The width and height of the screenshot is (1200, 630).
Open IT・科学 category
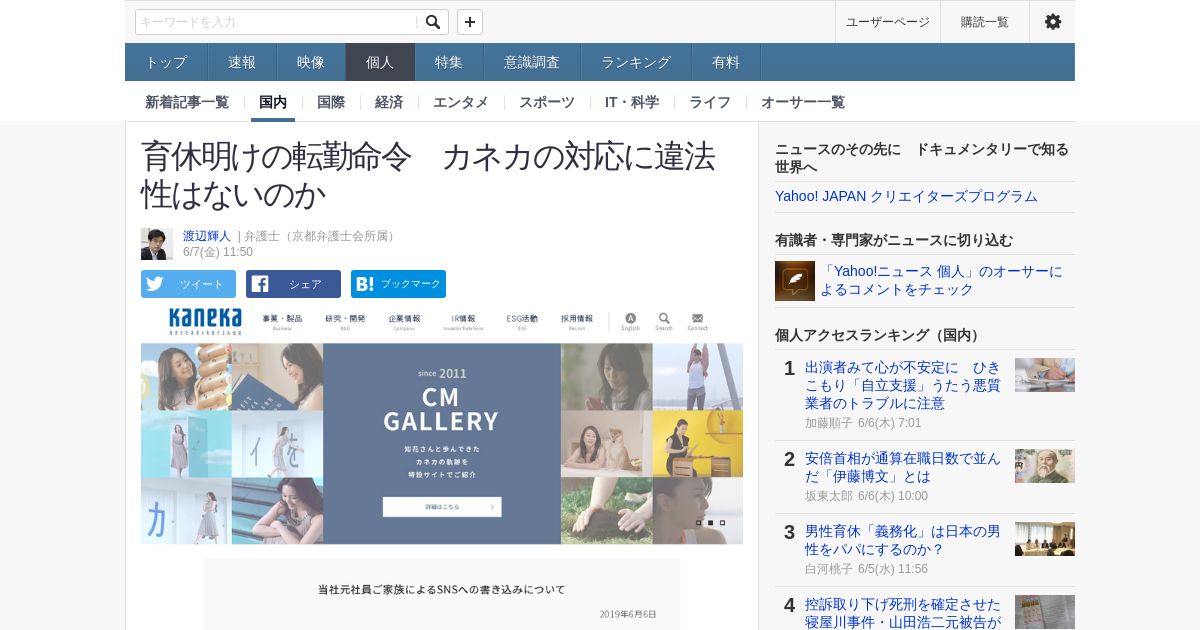click(x=632, y=102)
